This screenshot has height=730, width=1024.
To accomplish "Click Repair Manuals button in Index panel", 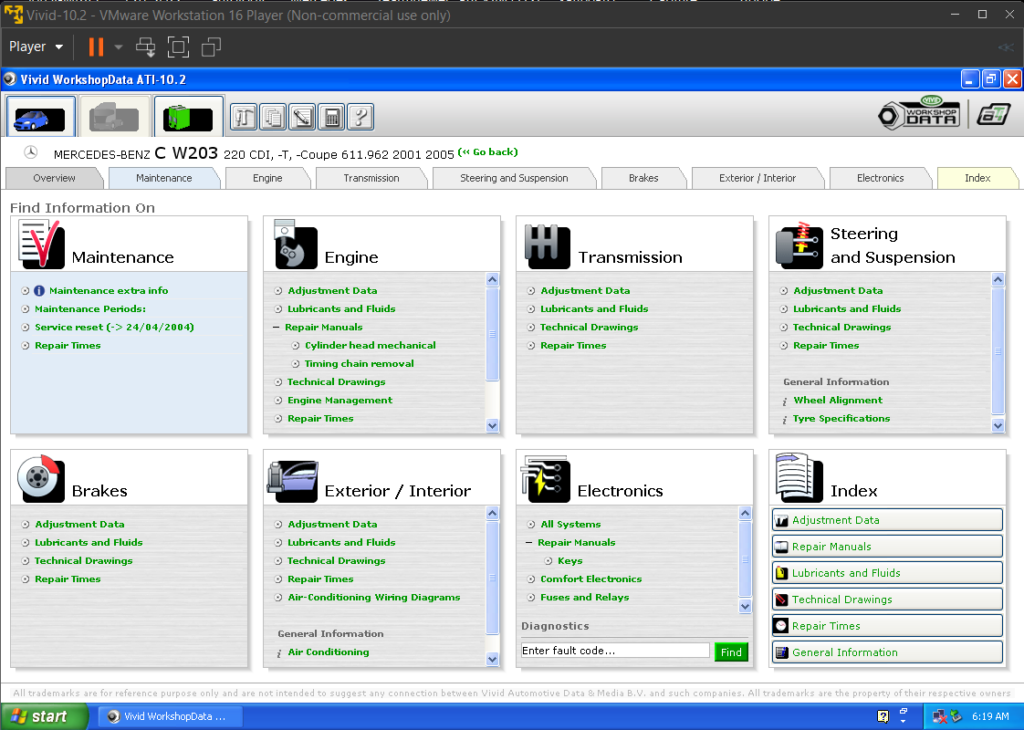I will pos(888,547).
